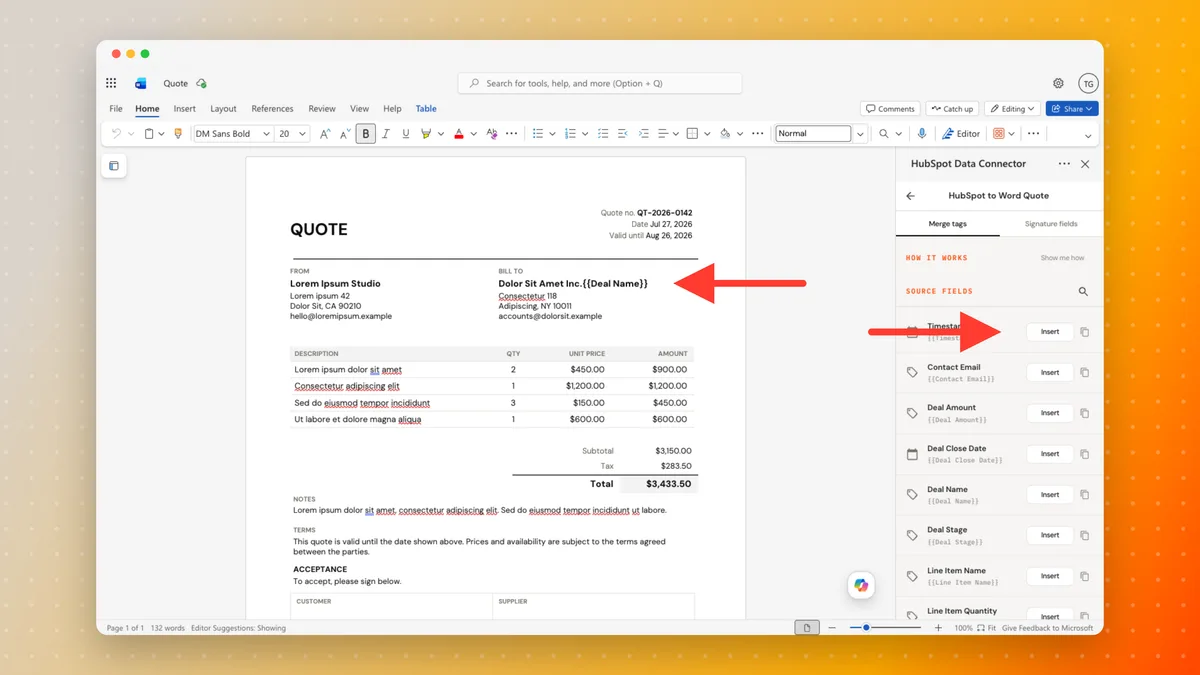This screenshot has width=1200, height=675.
Task: Click the Find magnifier icon
Action: (884, 133)
